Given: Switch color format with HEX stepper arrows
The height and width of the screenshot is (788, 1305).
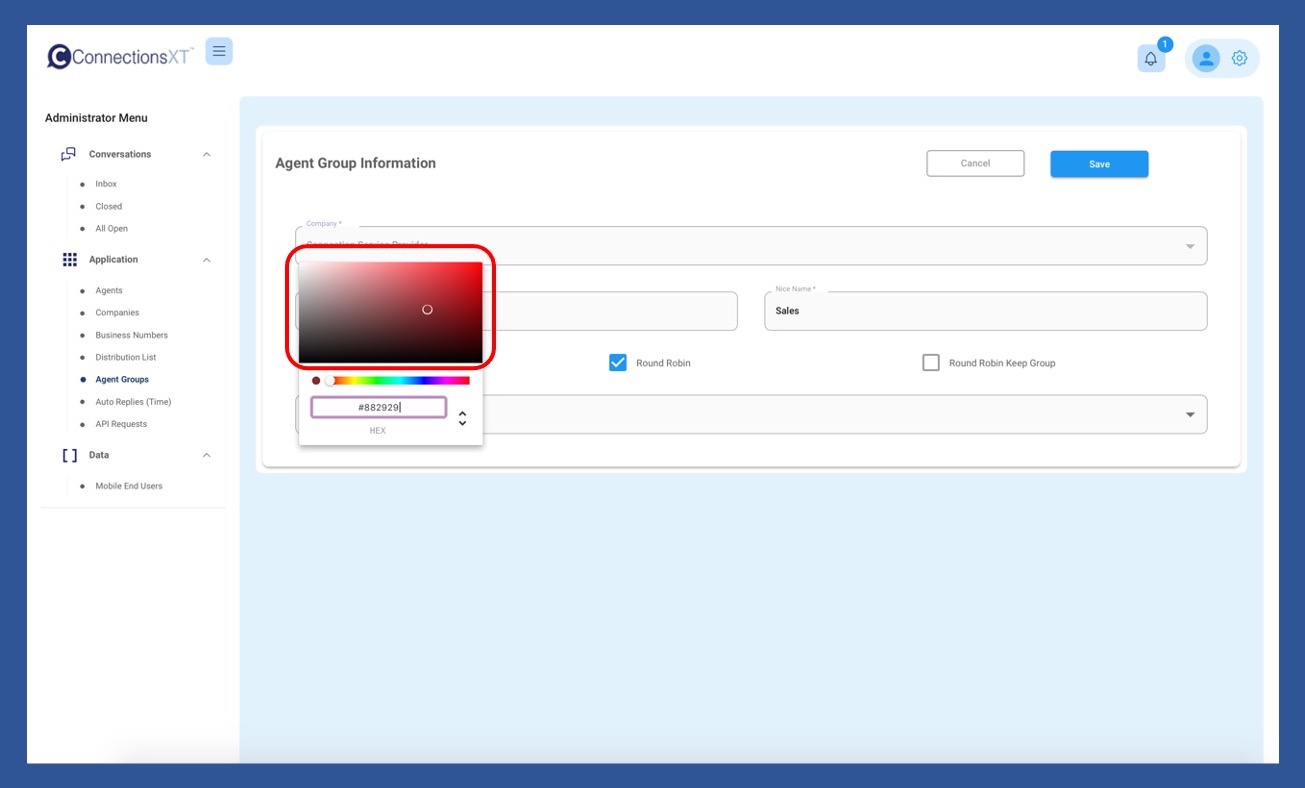Looking at the screenshot, I should point(462,418).
